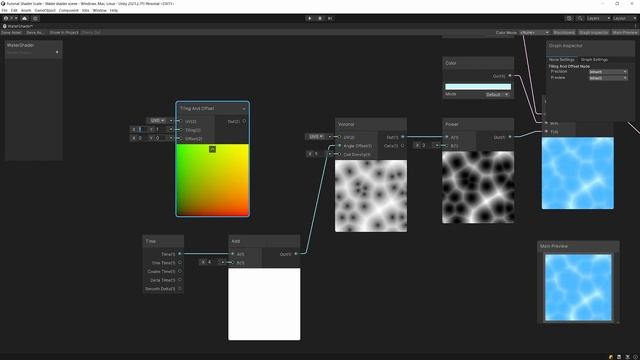Open the Color node Mode dropdown
The height and width of the screenshot is (360, 640).
[x=497, y=94]
